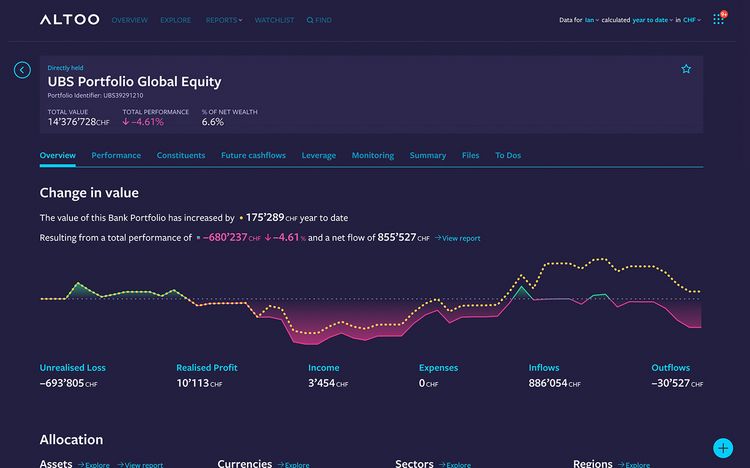Click the back arrow circle icon
Screen dimensions: 750x468
pyautogui.click(x=22, y=70)
